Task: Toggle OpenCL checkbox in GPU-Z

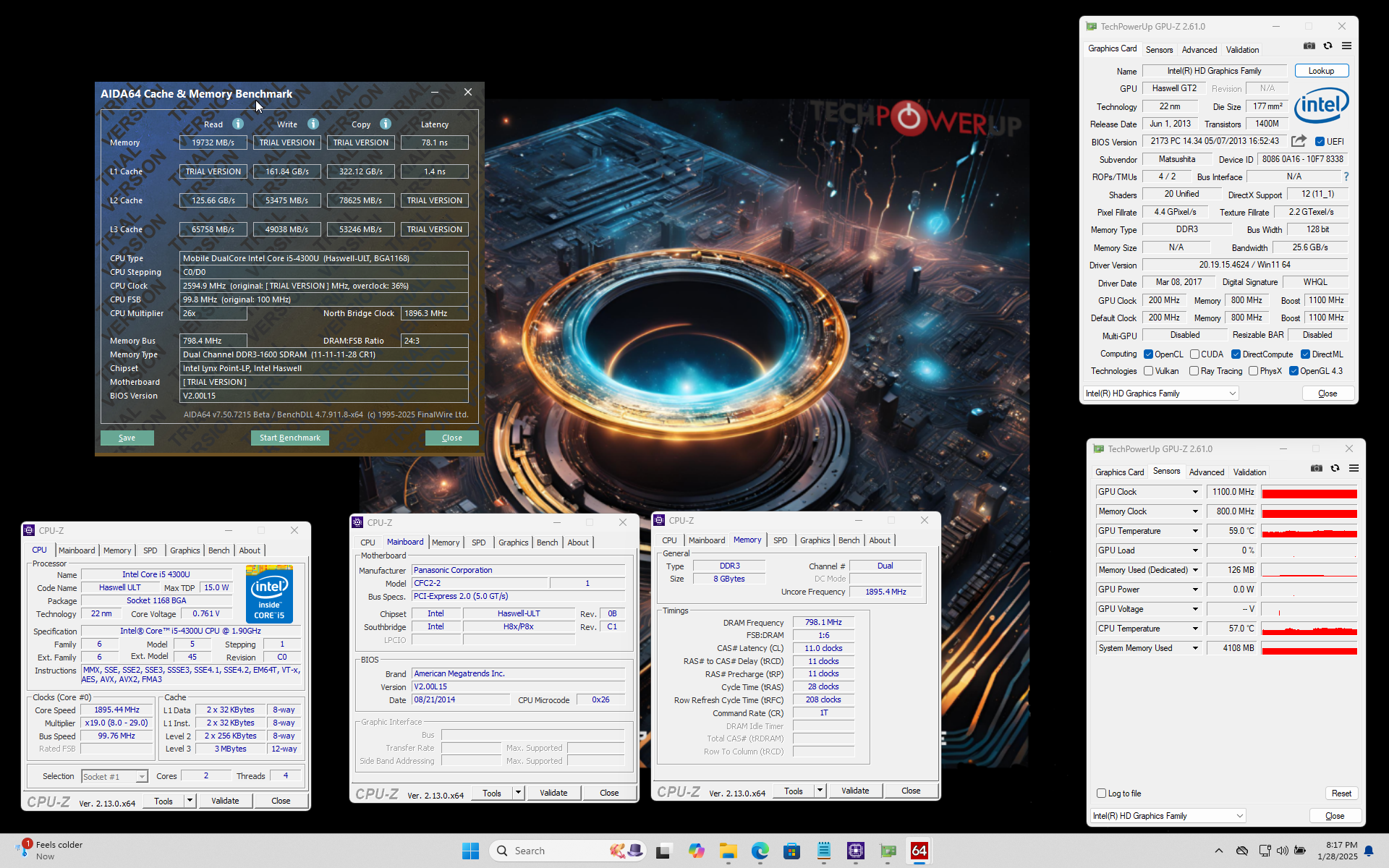Action: 1148,354
